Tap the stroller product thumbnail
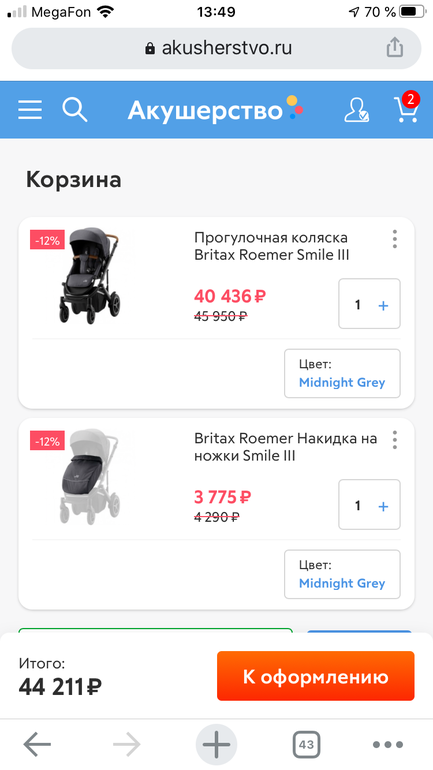Image resolution: width=433 pixels, height=770 pixels. point(90,275)
